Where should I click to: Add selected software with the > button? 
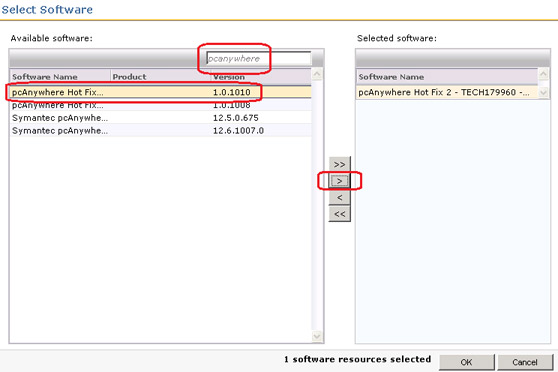[339, 181]
